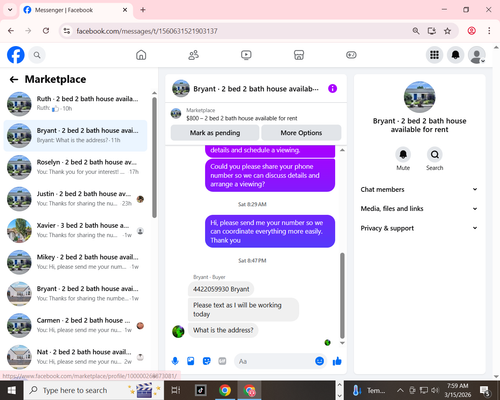Click the chat scroll-down arrow
Screen dimensions: 500x400
pyautogui.click(x=342, y=343)
